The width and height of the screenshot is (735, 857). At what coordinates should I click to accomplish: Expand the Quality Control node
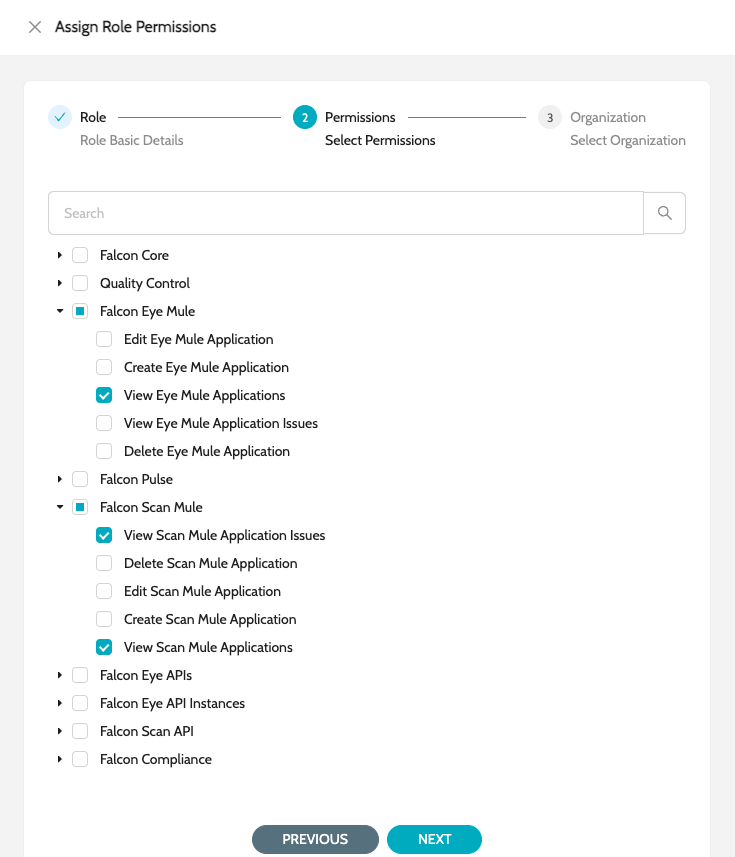[x=60, y=283]
